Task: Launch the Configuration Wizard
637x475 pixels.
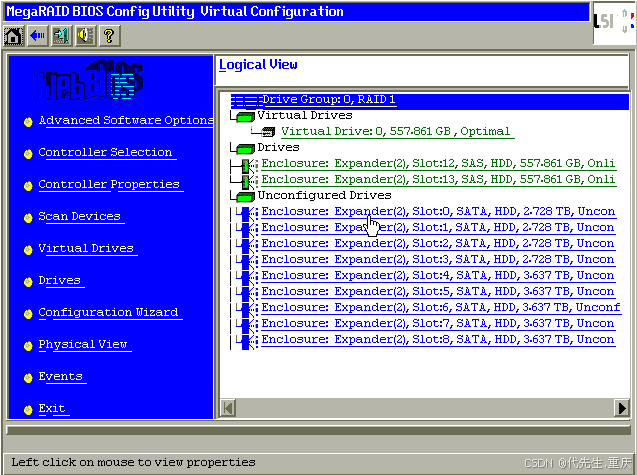Action: [110, 313]
